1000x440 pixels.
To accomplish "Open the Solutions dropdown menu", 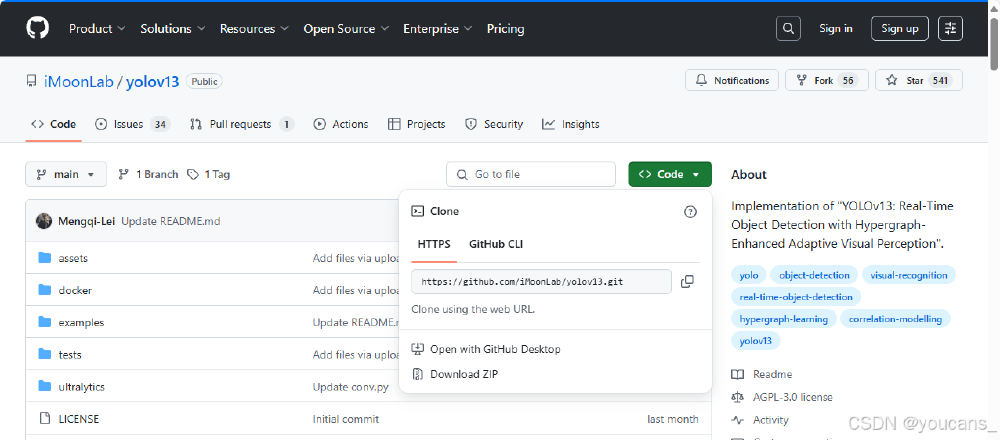I will point(173,29).
